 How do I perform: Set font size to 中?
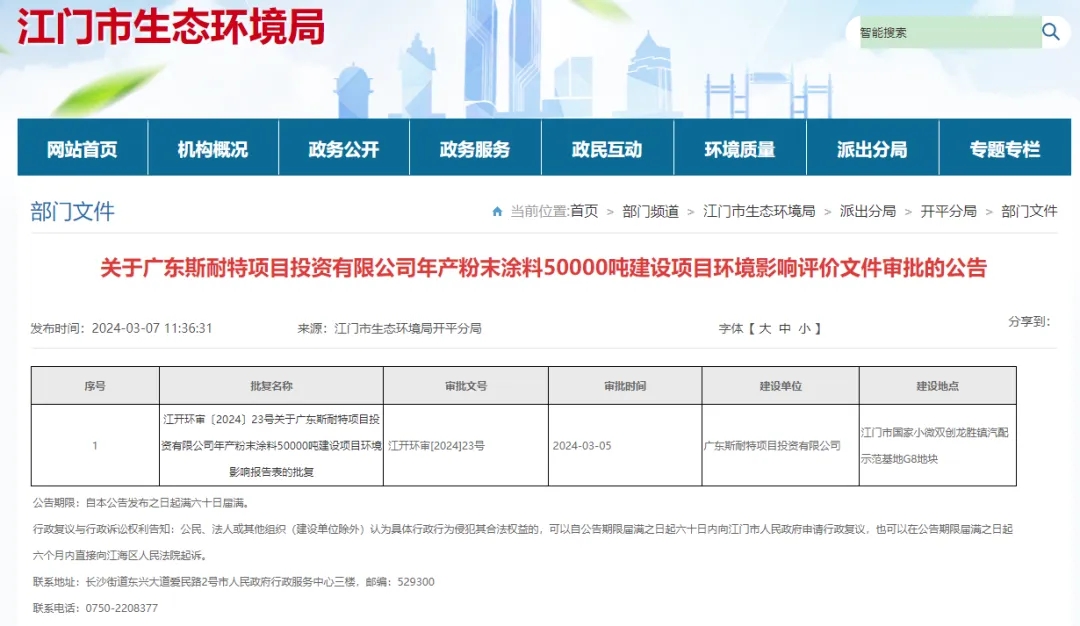tap(785, 328)
